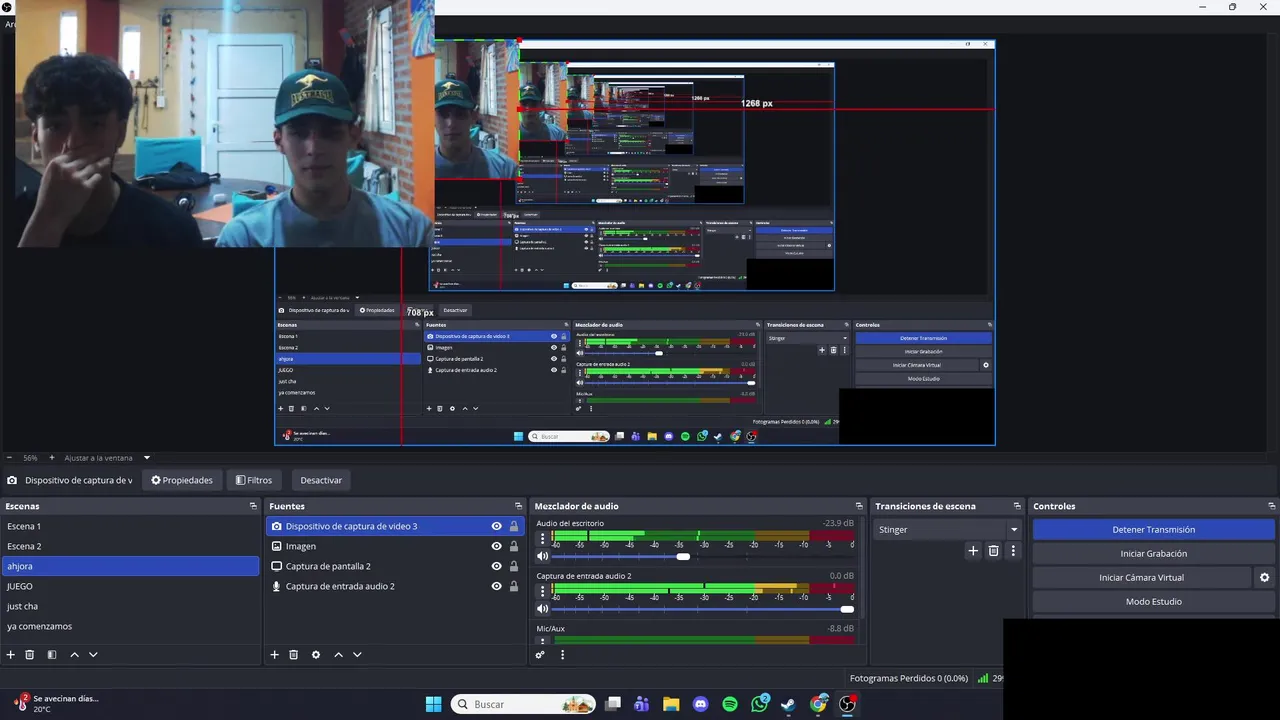This screenshot has height=720, width=1280.
Task: Mute Captura de entrada audio 2 in mixer
Action: click(543, 609)
